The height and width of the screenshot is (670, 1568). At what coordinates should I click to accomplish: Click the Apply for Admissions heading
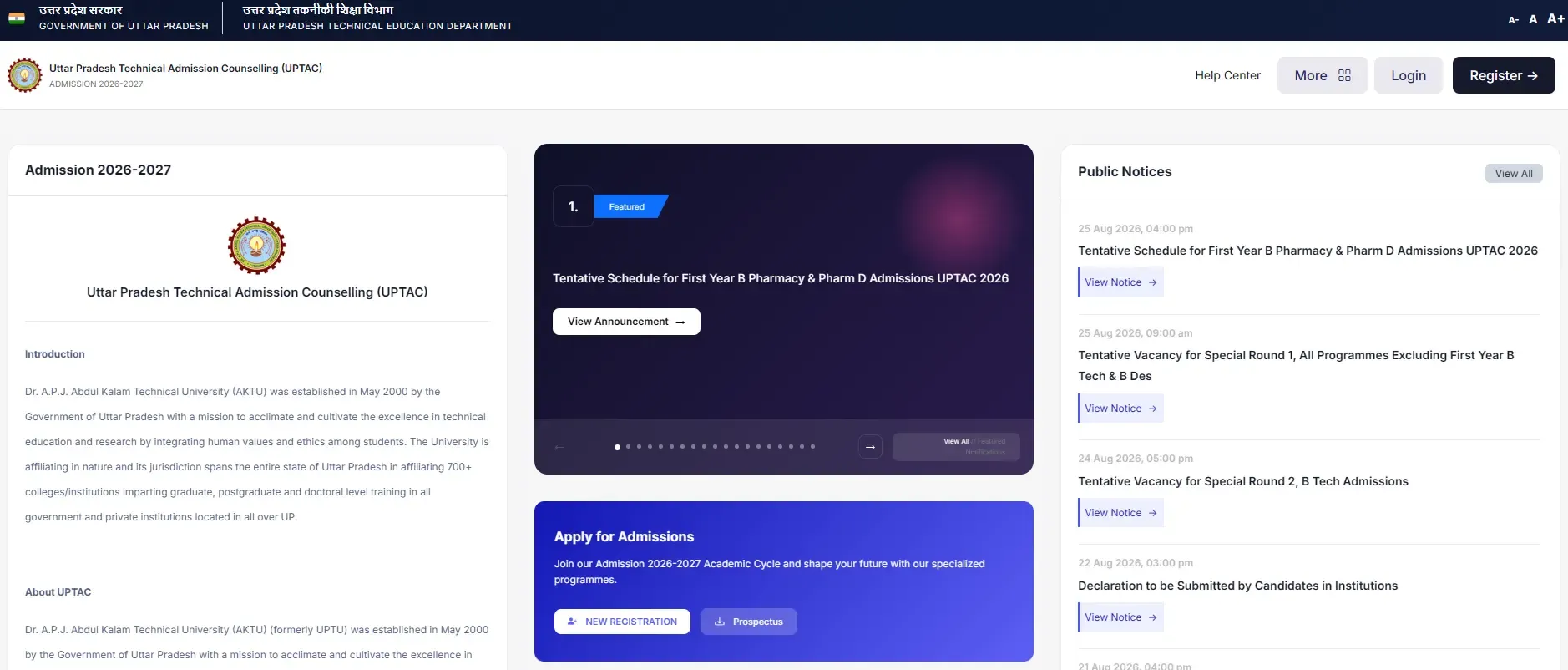point(624,536)
